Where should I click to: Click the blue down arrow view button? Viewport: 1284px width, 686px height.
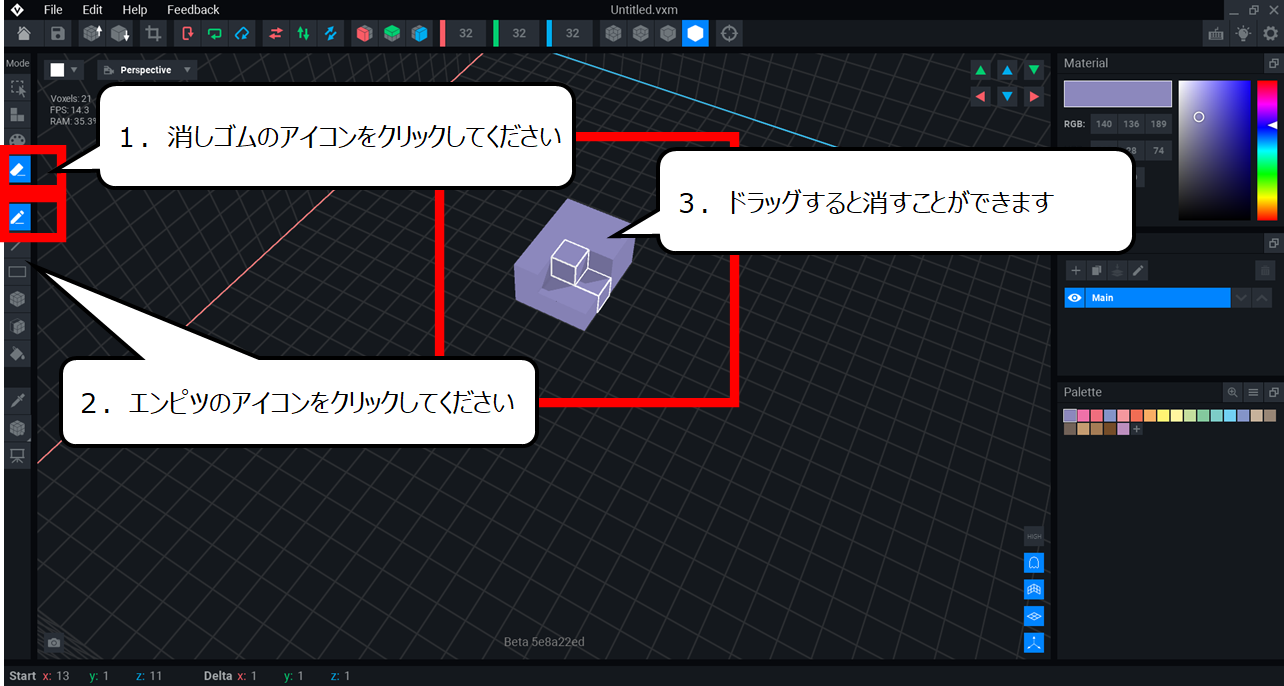point(1007,97)
